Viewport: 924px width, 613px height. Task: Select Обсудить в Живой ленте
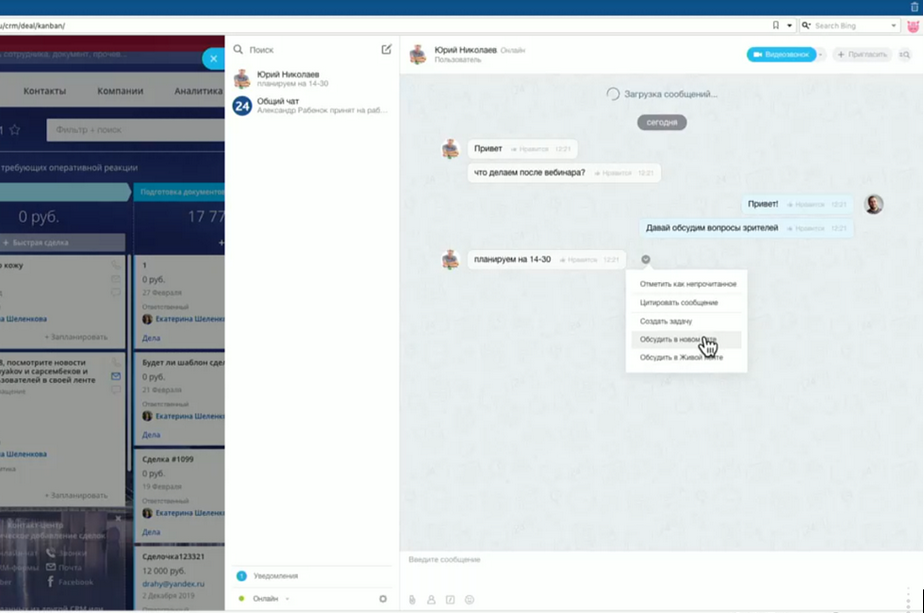click(x=687, y=357)
